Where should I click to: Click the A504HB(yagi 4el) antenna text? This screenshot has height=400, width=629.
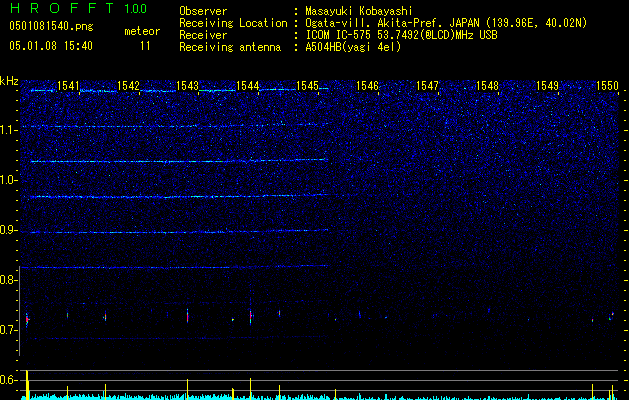pos(353,47)
